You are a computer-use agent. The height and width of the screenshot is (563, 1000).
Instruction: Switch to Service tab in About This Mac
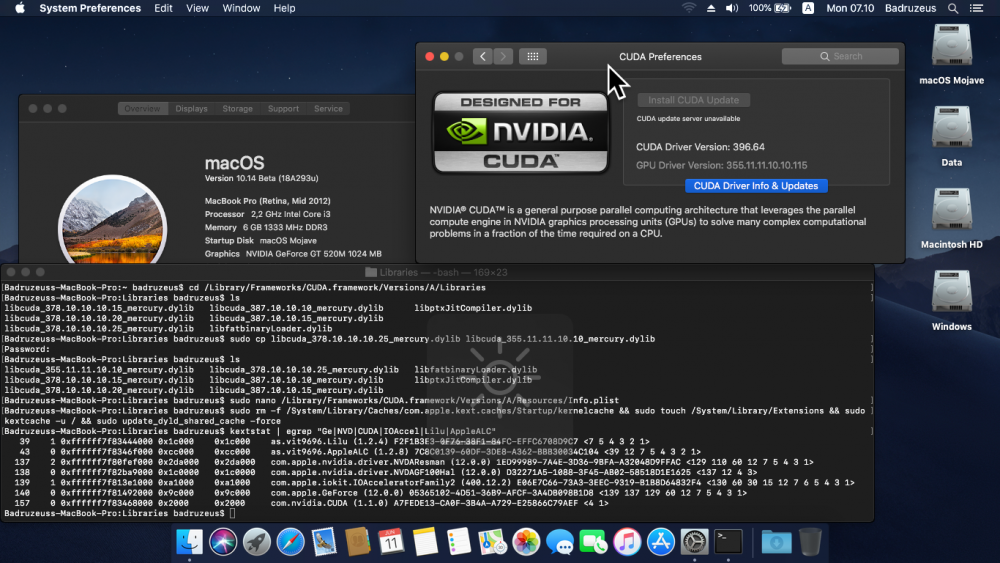click(x=328, y=108)
